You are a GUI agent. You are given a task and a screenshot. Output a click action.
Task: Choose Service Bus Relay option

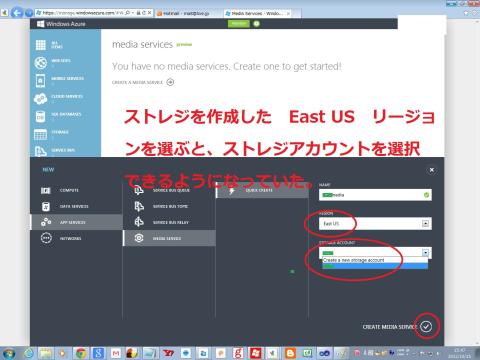click(169, 222)
